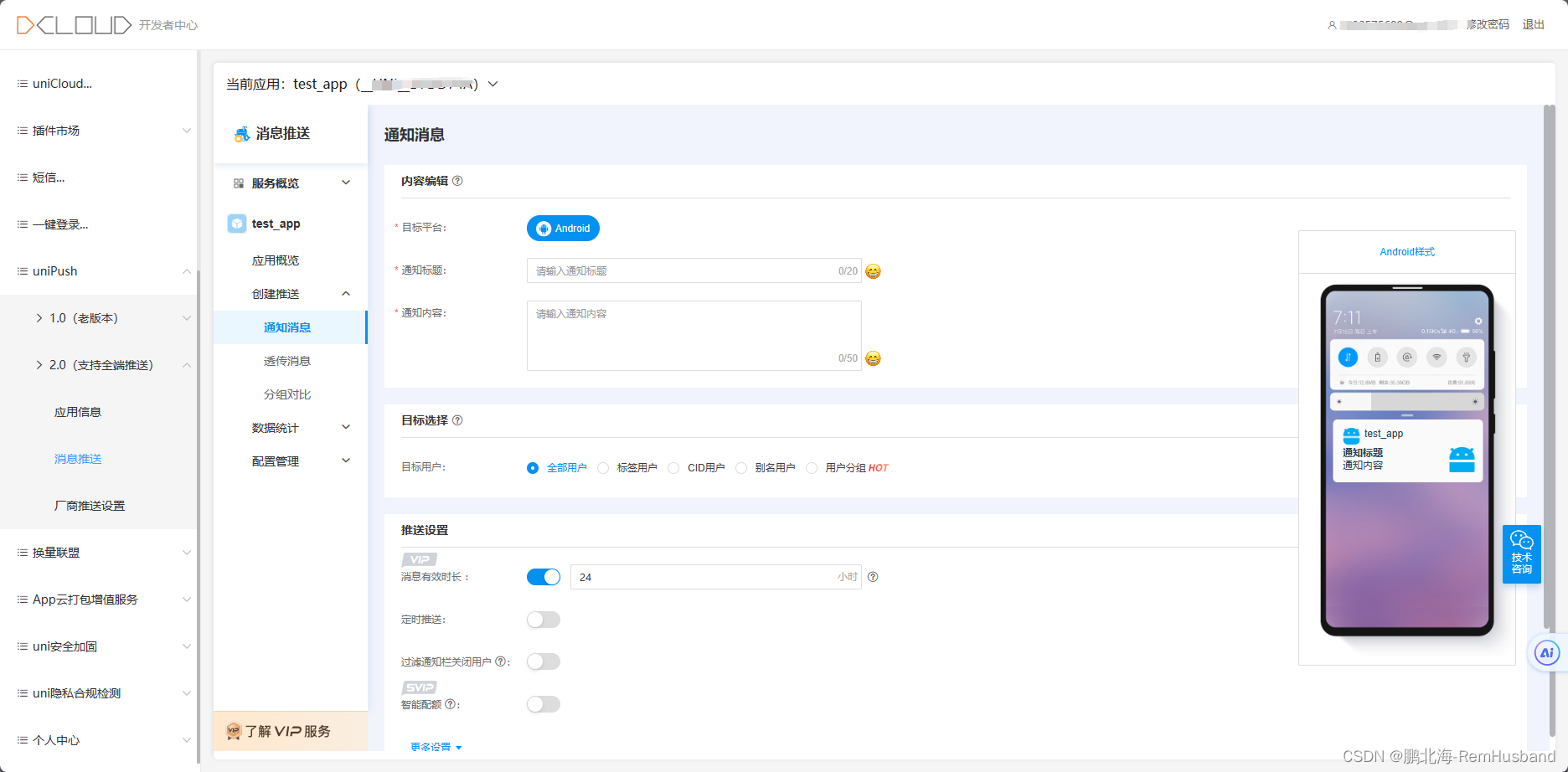Open 厂商推送设置 in the left sidebar
1568x772 pixels.
[x=90, y=505]
